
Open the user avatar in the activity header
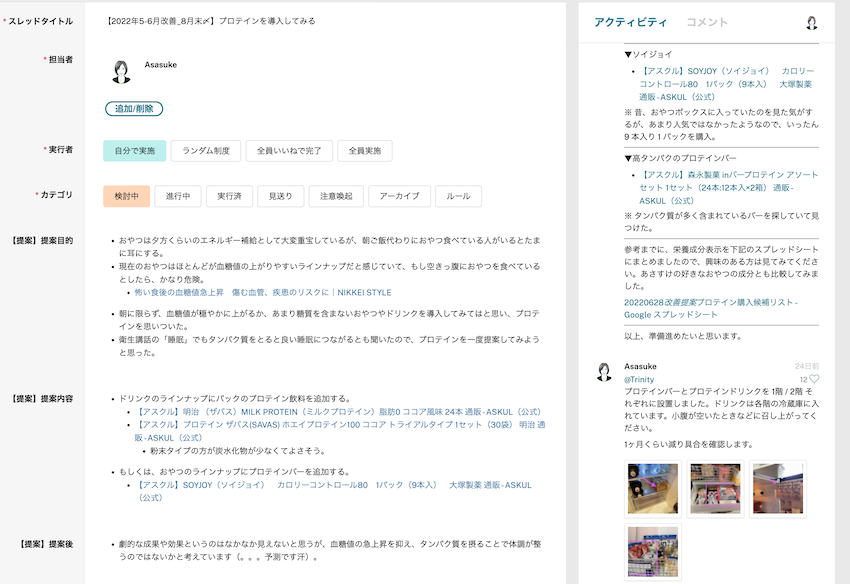812,23
